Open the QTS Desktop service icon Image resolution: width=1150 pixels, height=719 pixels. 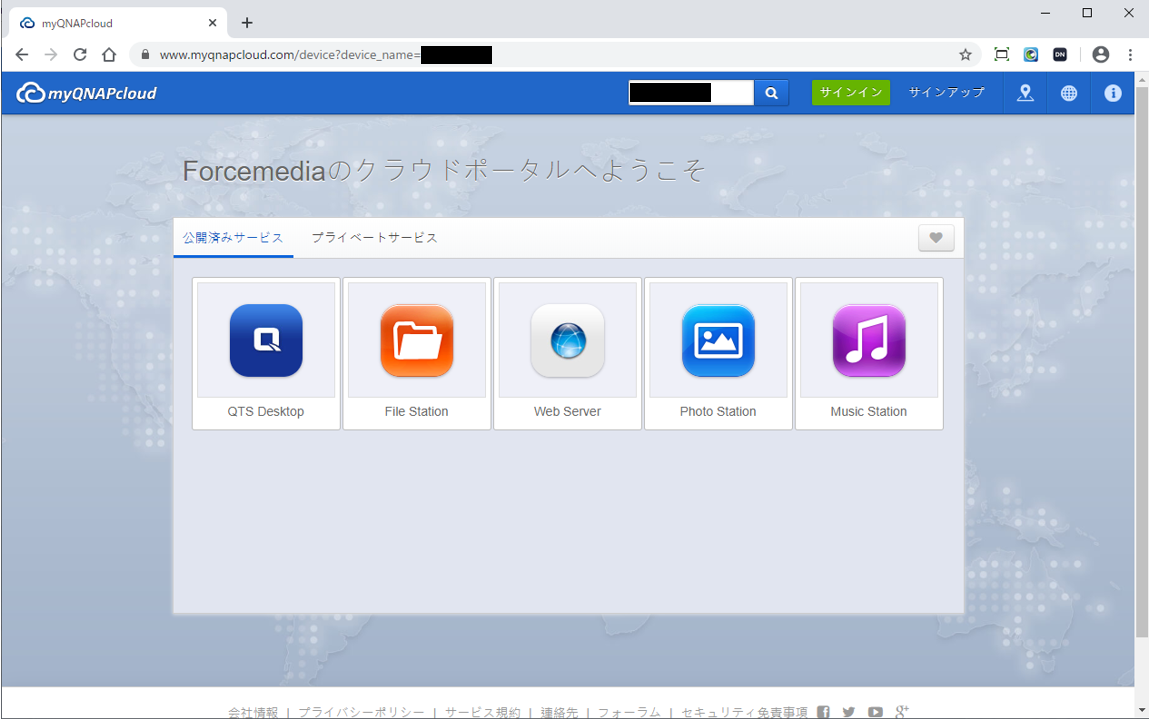pos(266,341)
